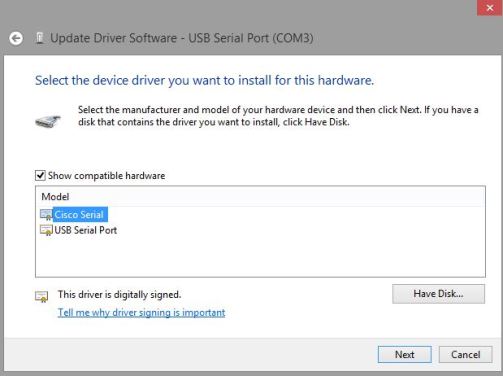Screen dimensions: 503x376
Task: Close the Update Driver Software window
Action: pos(490,8)
